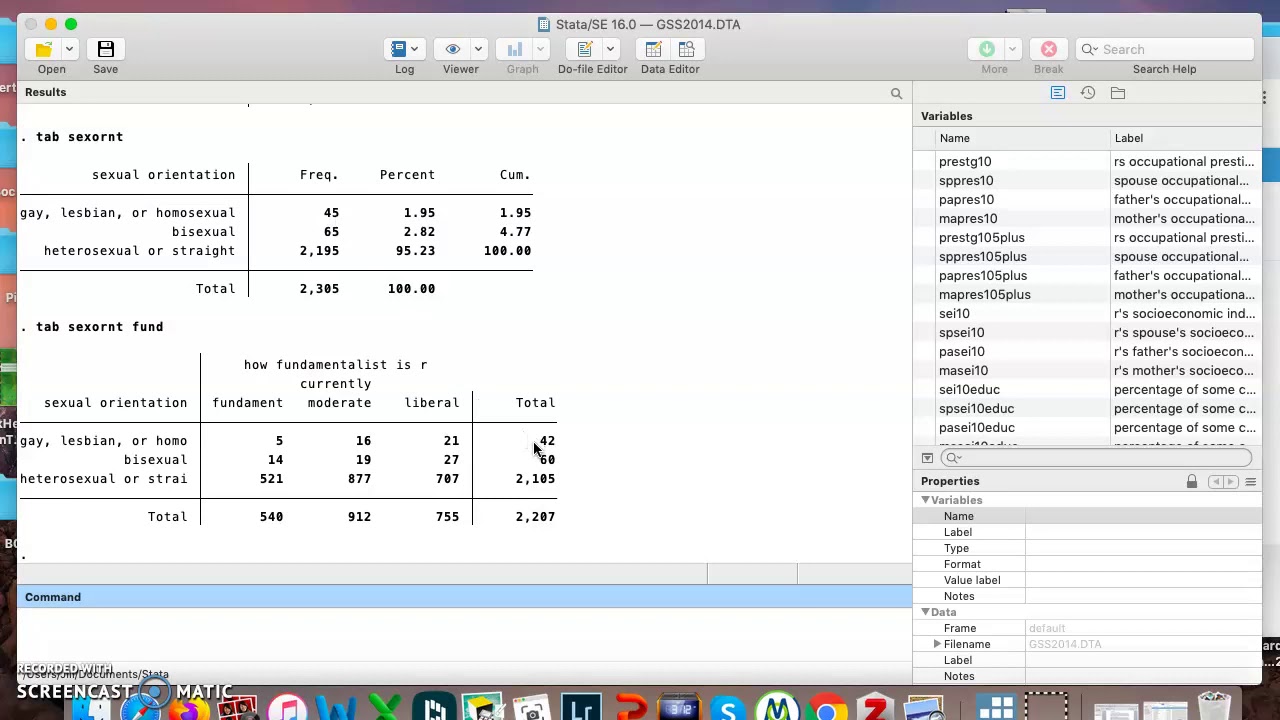The image size is (1280, 720).
Task: Select variable mapres10
Action: (x=968, y=219)
